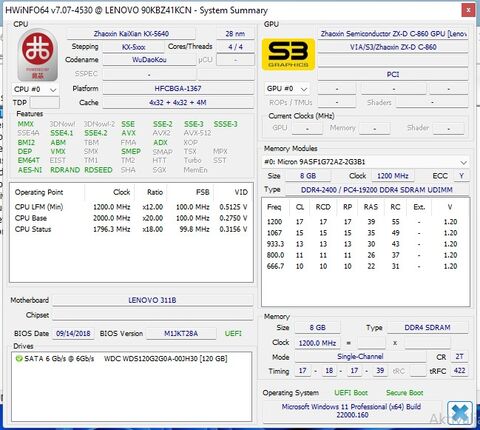The image size is (480, 430).
Task: Click the CPU Base operating point row
Action: [131, 218]
